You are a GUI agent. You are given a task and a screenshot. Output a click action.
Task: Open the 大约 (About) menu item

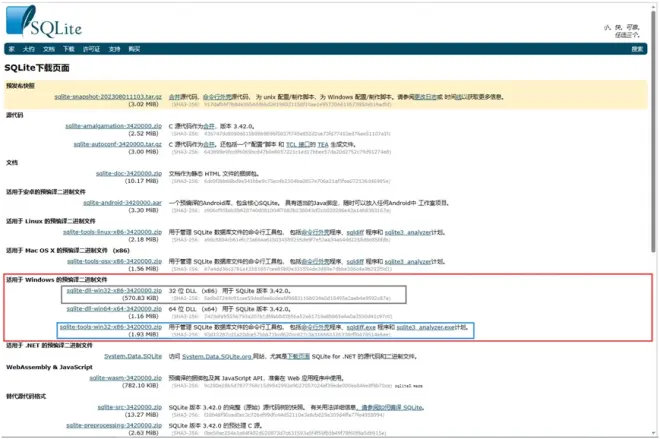(x=29, y=49)
